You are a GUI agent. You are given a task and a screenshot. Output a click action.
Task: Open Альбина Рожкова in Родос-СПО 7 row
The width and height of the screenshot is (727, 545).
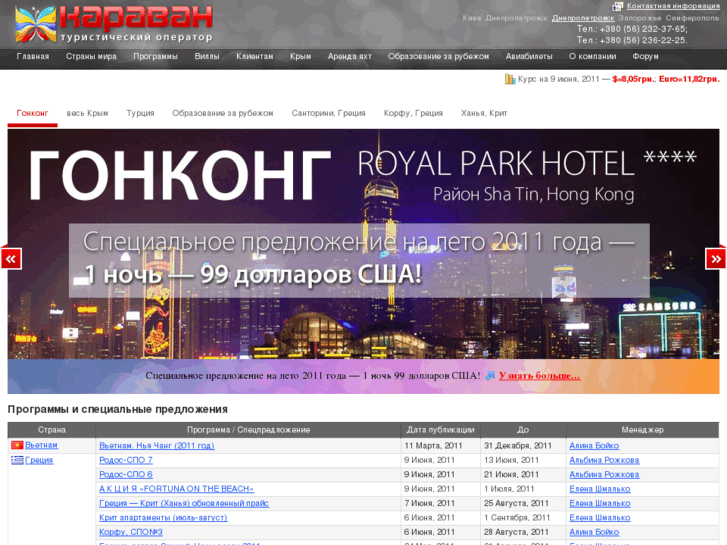pos(604,460)
